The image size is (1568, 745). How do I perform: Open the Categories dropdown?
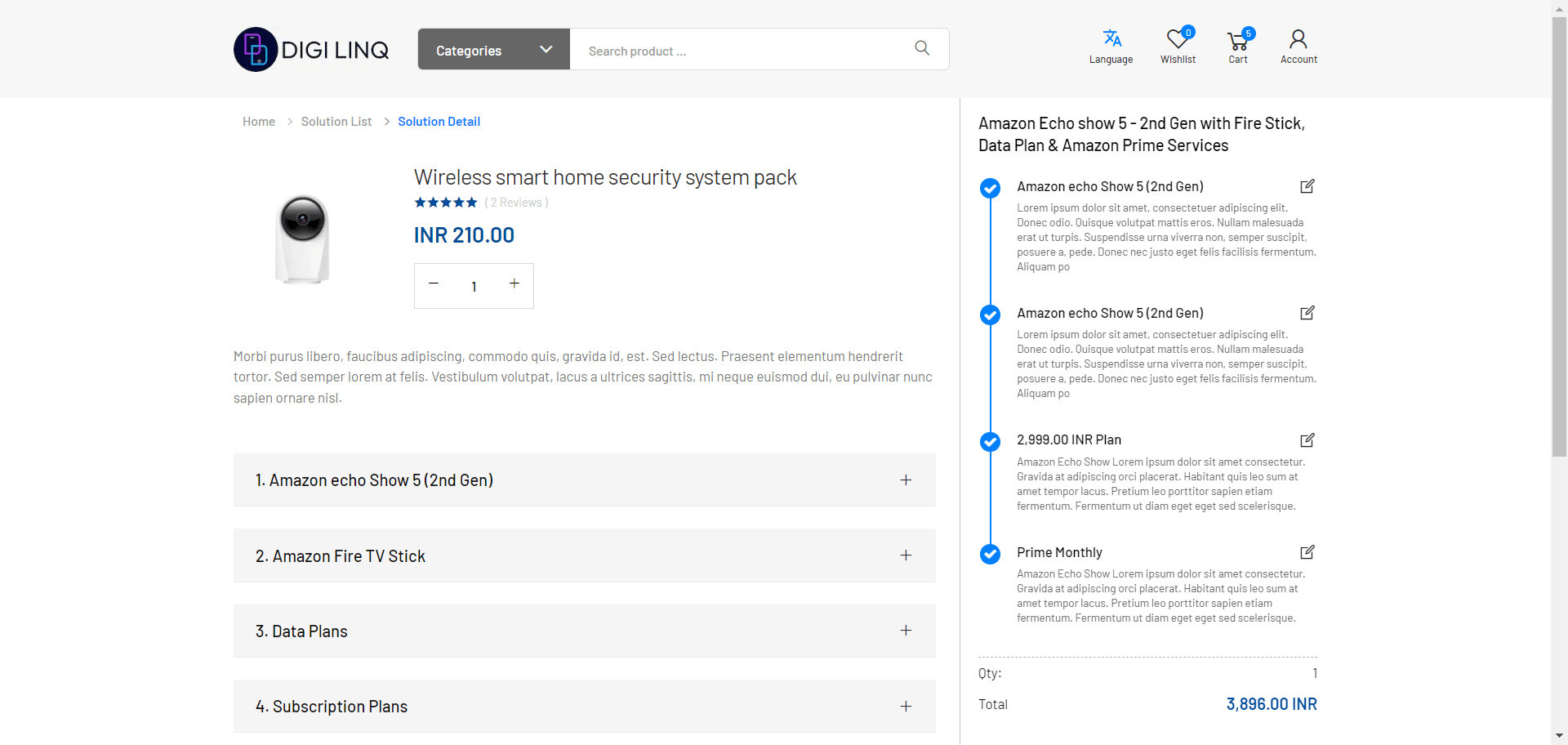click(x=493, y=50)
